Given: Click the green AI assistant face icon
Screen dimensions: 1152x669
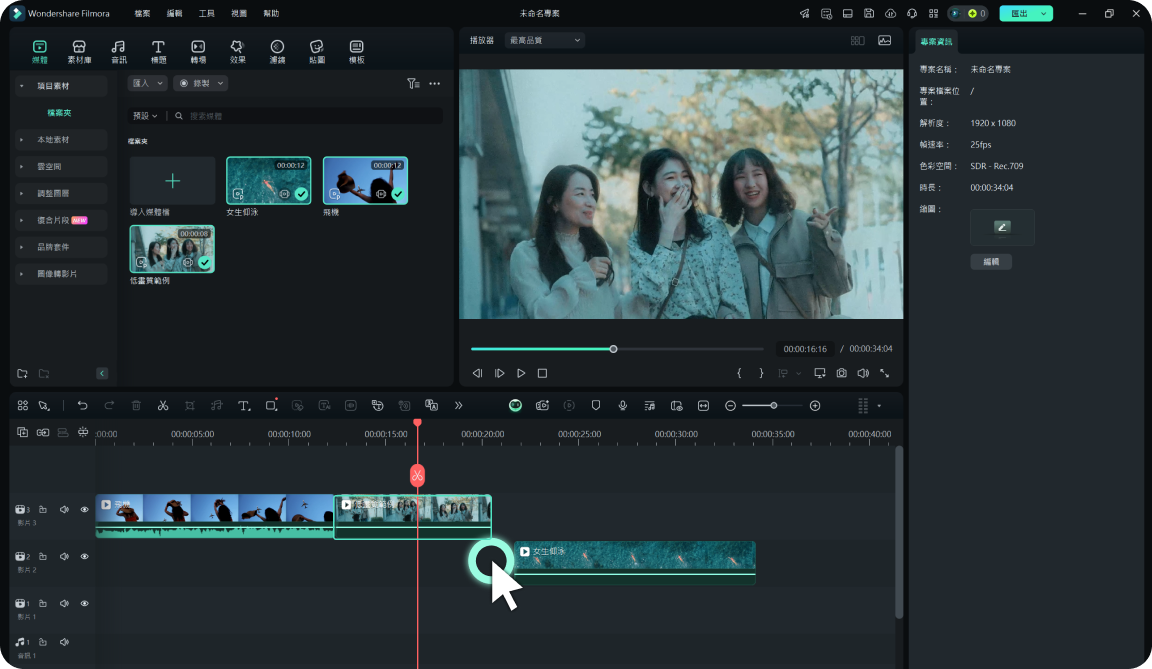Looking at the screenshot, I should click(x=515, y=405).
